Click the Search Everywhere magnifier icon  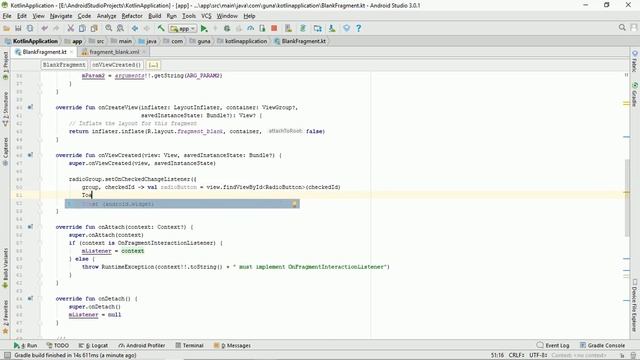tap(622, 27)
